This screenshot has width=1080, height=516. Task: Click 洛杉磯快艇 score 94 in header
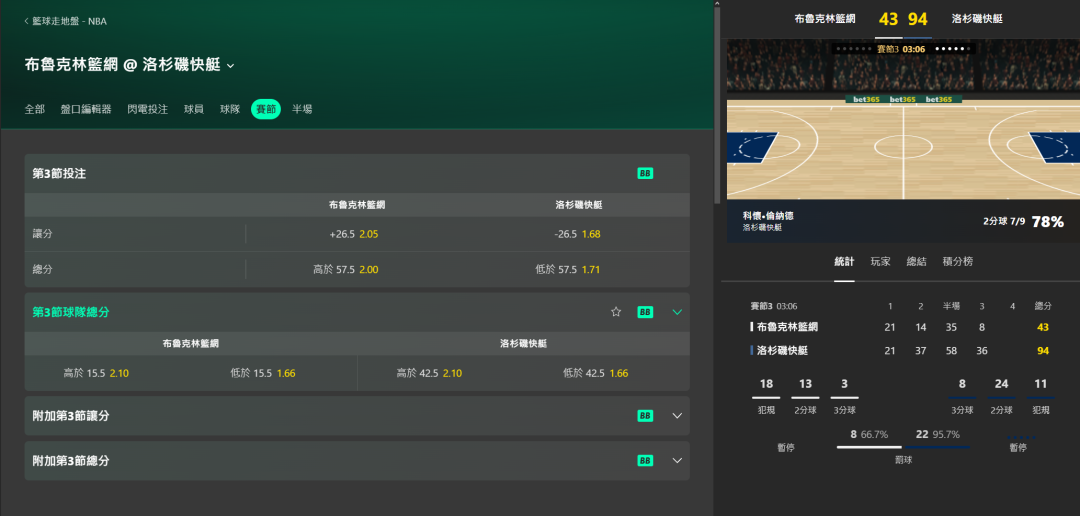[917, 19]
